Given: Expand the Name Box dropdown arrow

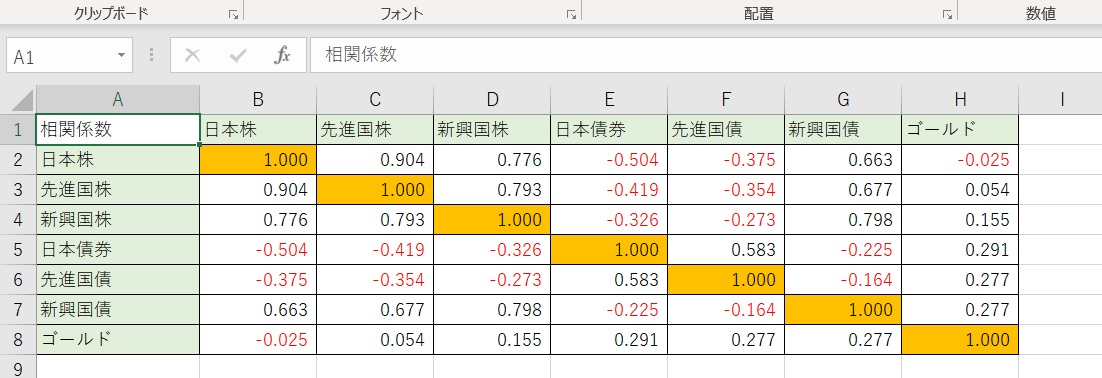Looking at the screenshot, I should click(x=122, y=56).
